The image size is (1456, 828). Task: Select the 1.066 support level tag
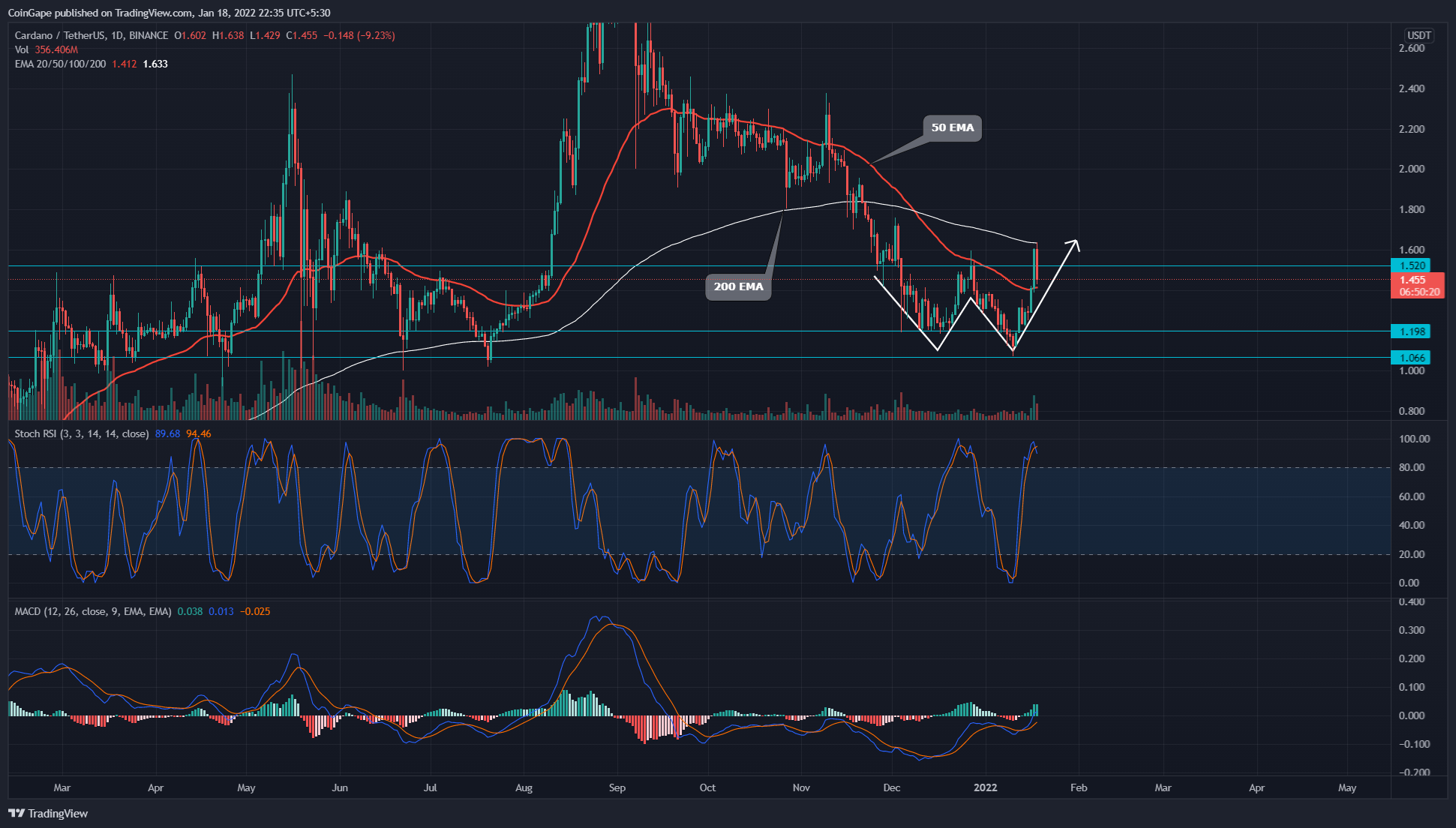pyautogui.click(x=1411, y=358)
